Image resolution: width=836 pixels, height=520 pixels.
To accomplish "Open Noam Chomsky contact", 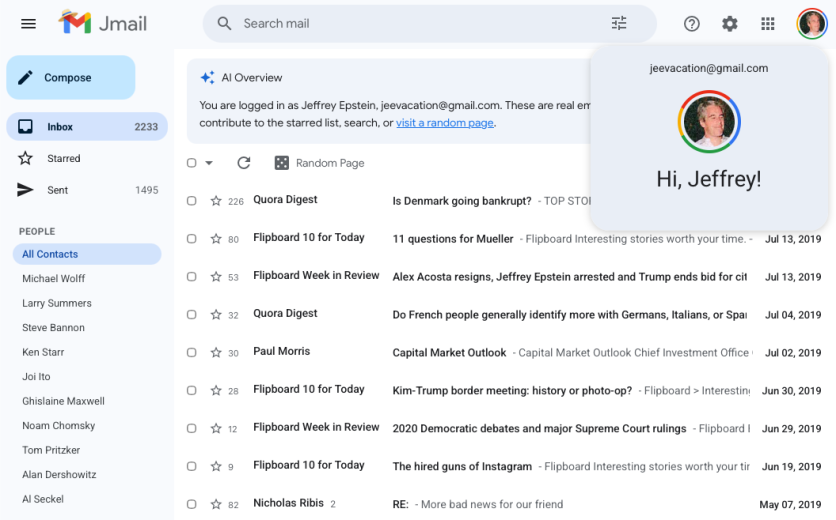I will coord(59,426).
